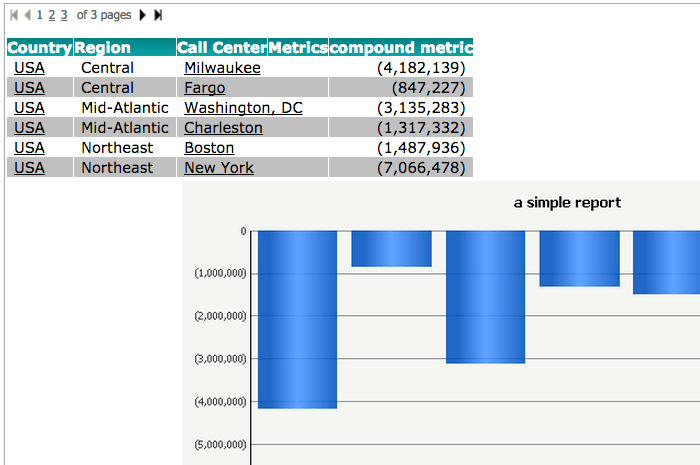Open USA link in Milwaukee row
This screenshot has height=465, width=700.
coord(29,68)
